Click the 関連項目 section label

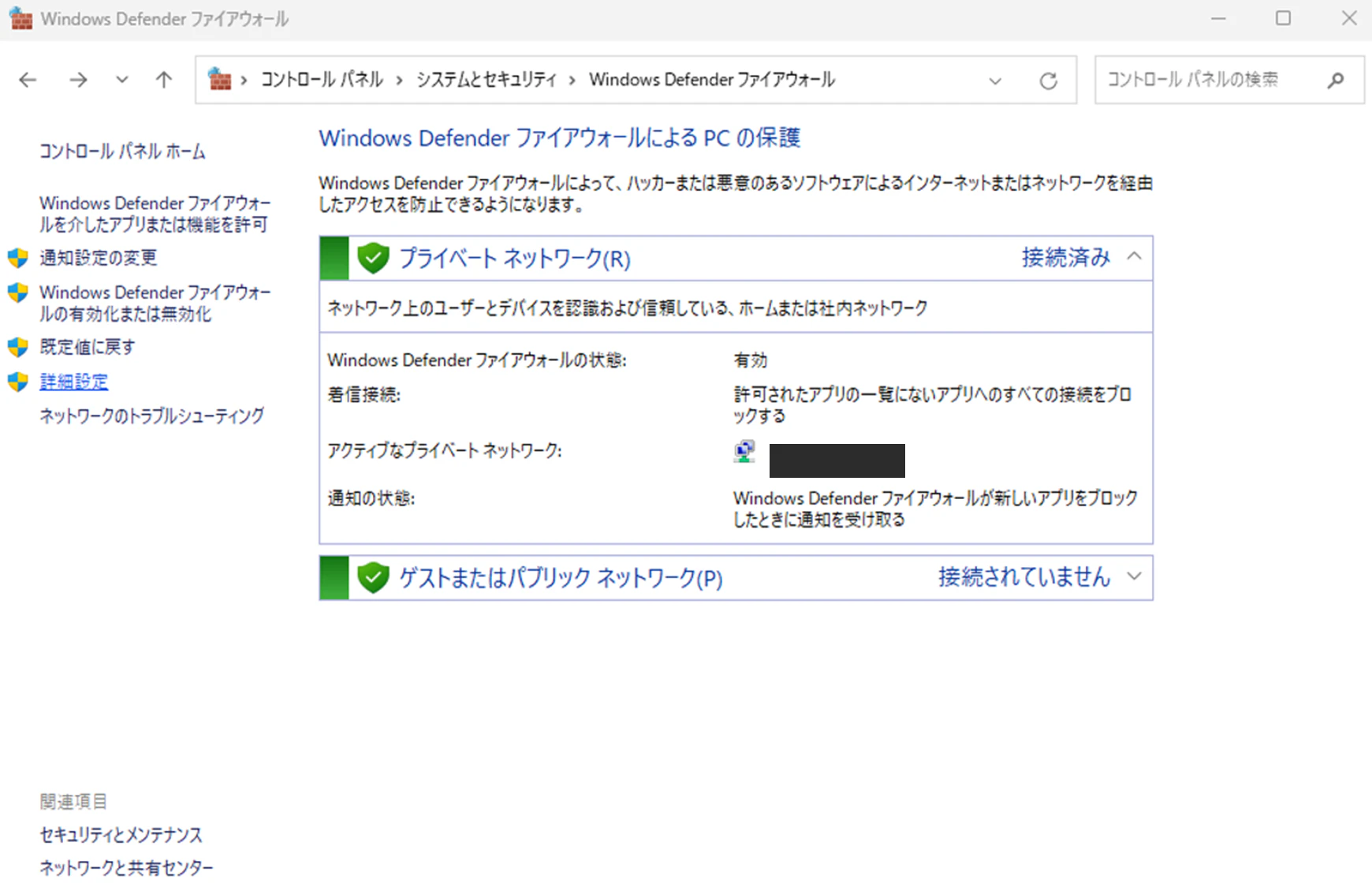[x=73, y=802]
